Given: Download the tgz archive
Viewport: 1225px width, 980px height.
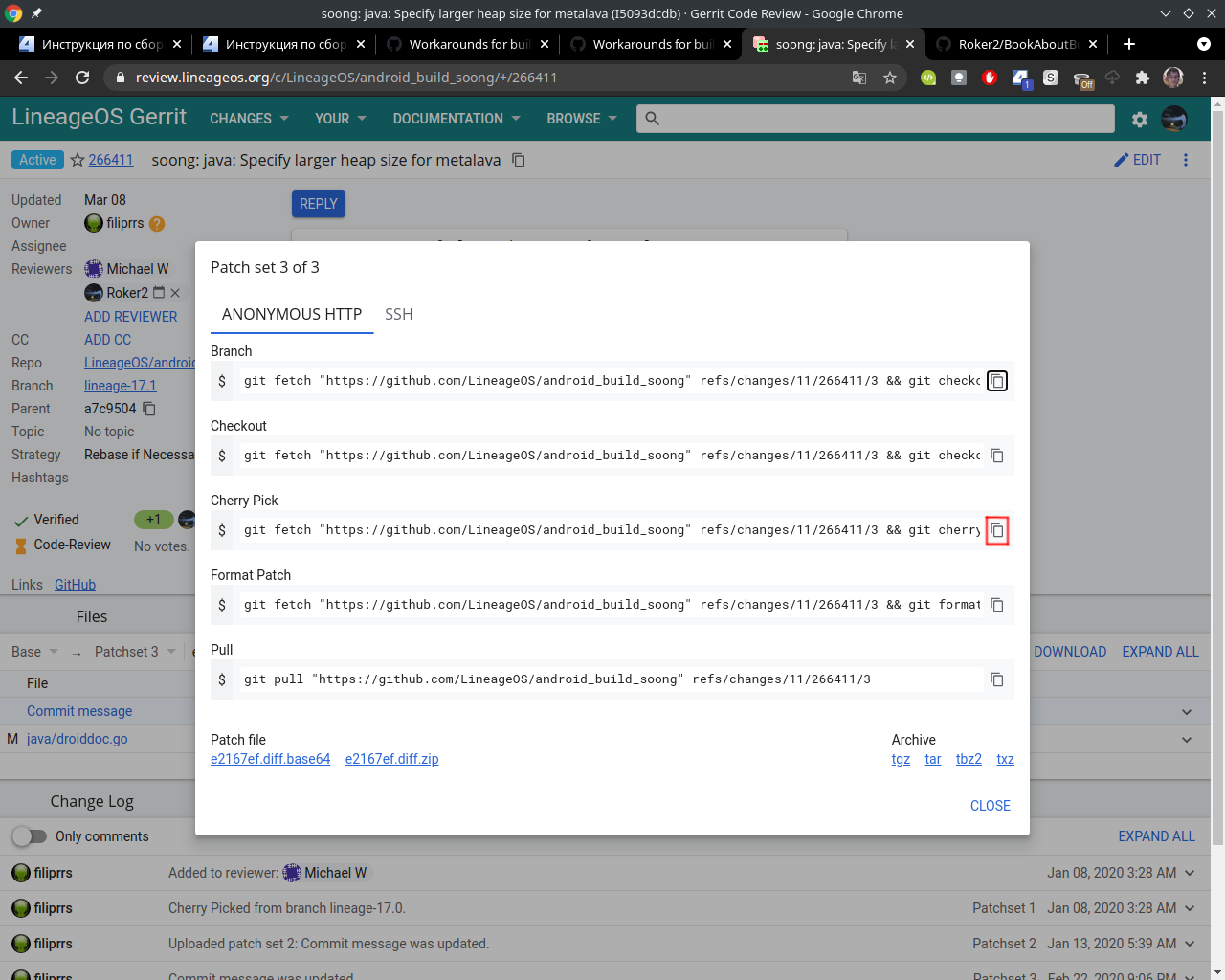Looking at the screenshot, I should 901,759.
